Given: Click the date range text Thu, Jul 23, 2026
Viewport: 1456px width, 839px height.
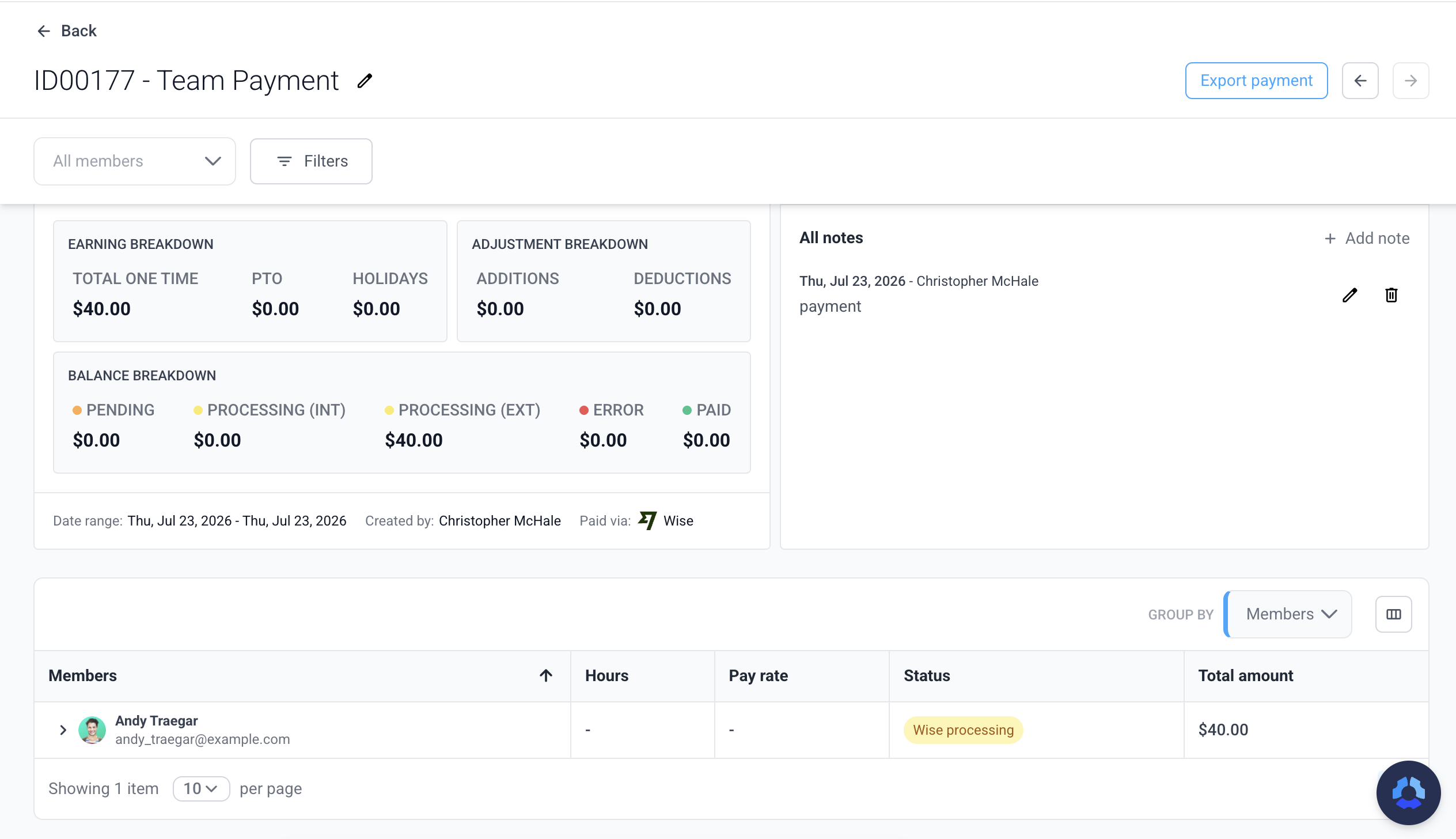Looking at the screenshot, I should coord(237,521).
